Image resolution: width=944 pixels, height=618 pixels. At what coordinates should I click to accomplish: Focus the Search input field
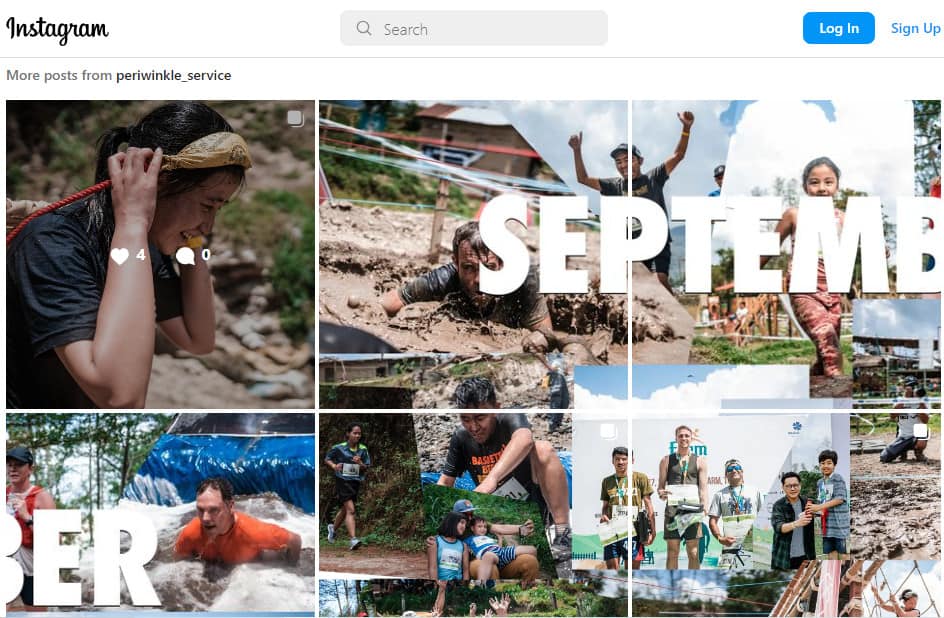(x=474, y=28)
